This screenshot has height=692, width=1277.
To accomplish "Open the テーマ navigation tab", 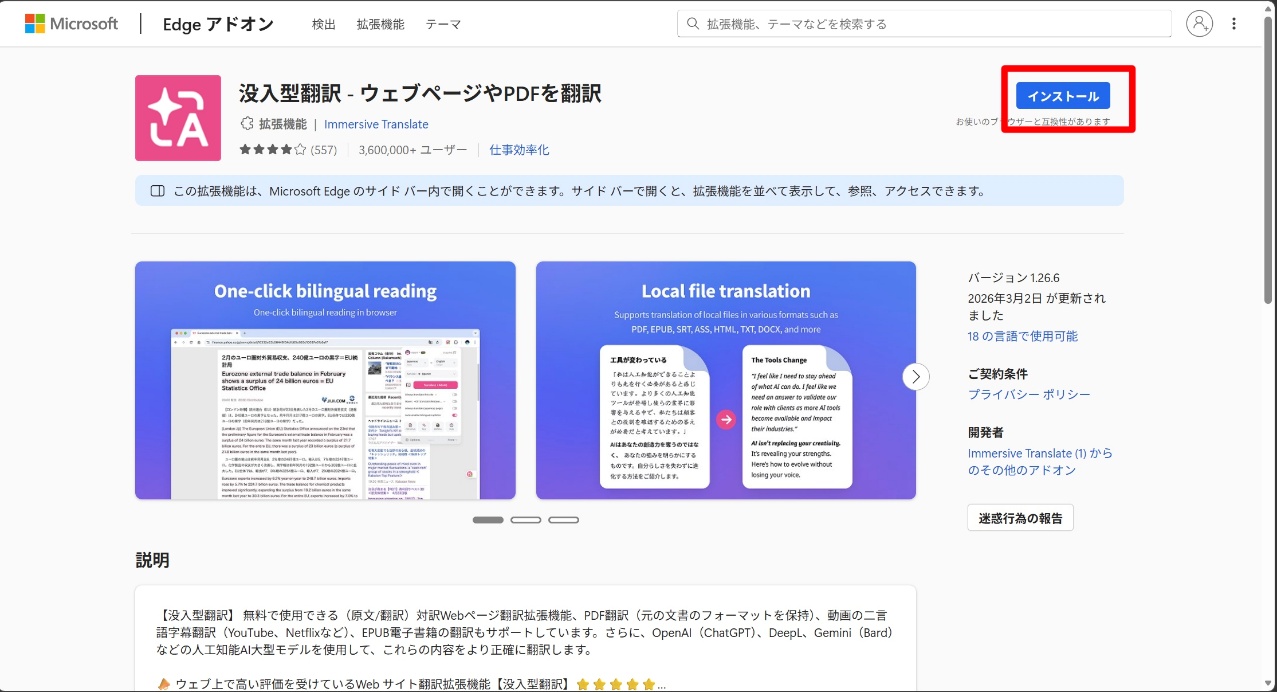I will 443,24.
